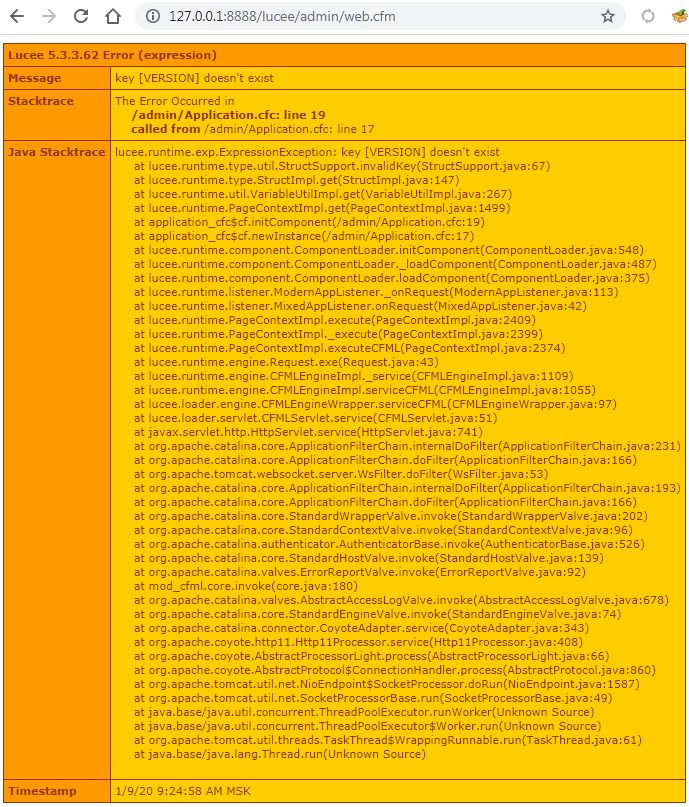Viewport: 689px width, 807px height.
Task: Click the StructSupport.invalidKey trace line
Action: (x=342, y=166)
